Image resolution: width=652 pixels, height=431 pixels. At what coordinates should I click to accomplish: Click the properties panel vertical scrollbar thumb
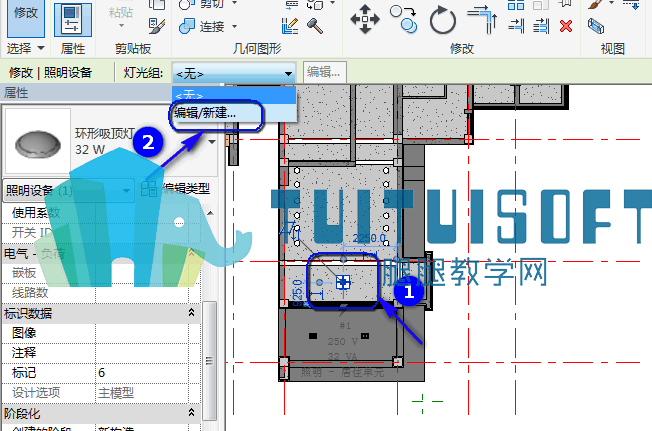coord(210,360)
